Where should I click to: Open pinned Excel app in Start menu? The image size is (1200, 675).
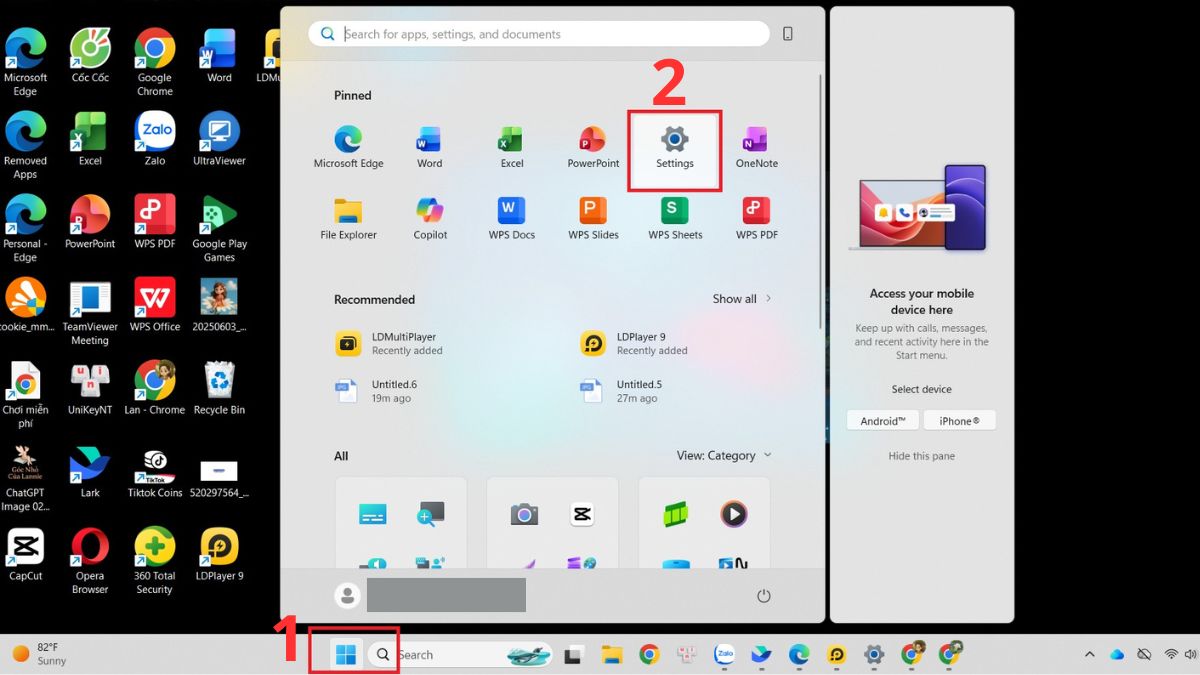tap(512, 147)
